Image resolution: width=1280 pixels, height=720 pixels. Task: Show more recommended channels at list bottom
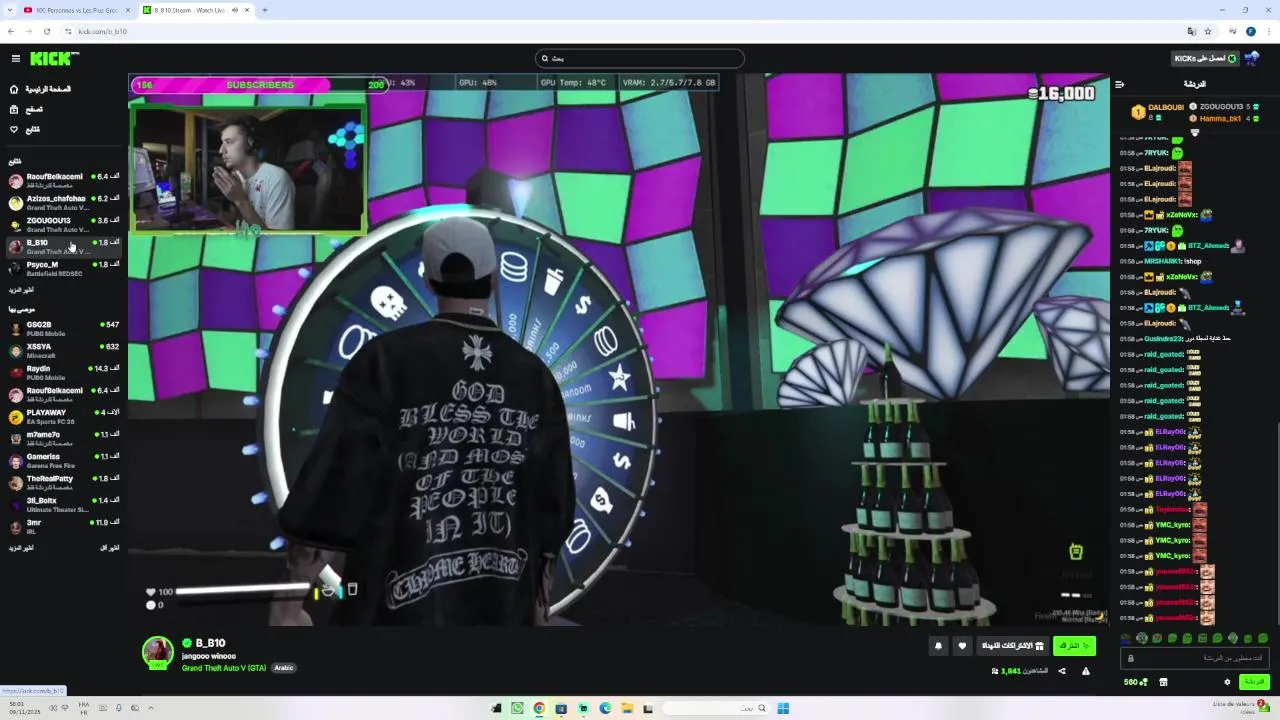click(21, 548)
